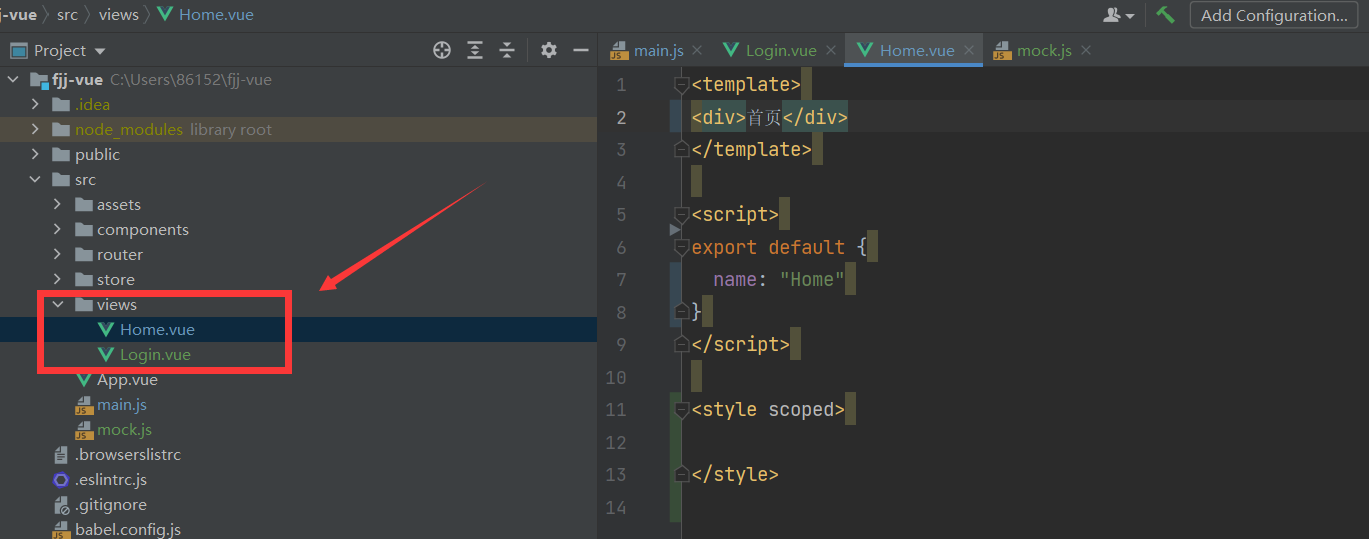Image resolution: width=1369 pixels, height=539 pixels.
Task: Click the Project panel window icon
Action: pos(18,50)
